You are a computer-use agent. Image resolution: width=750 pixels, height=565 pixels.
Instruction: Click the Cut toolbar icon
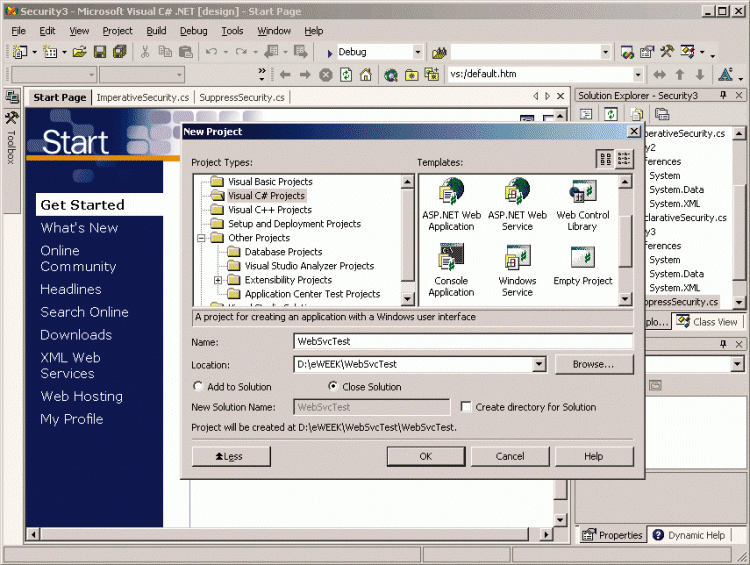click(145, 52)
